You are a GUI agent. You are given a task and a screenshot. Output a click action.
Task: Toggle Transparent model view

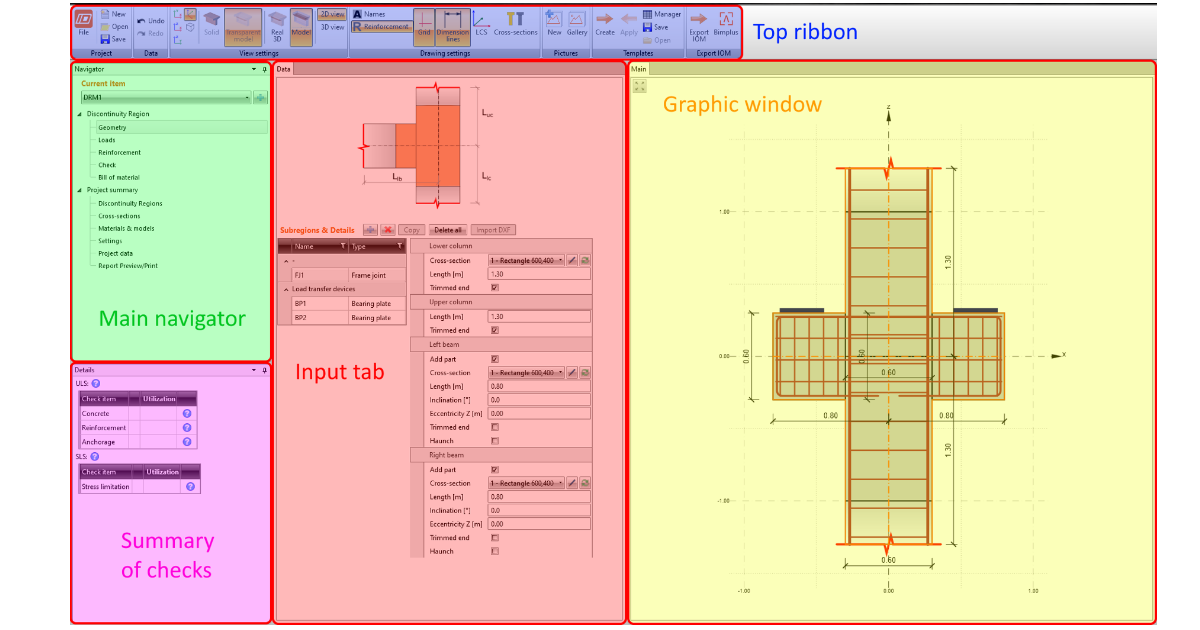tap(244, 26)
